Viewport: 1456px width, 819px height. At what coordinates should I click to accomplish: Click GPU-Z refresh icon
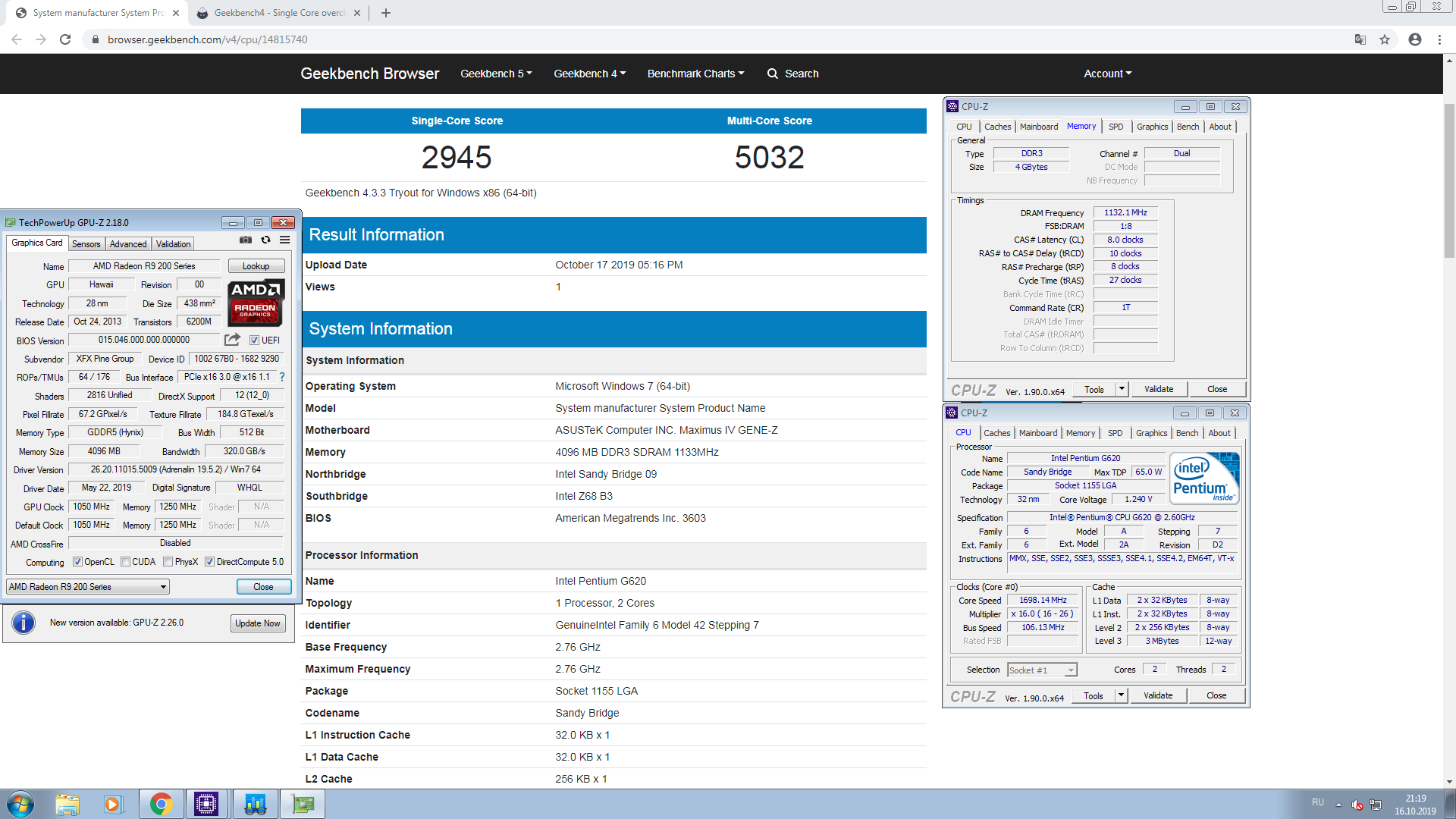pyautogui.click(x=265, y=240)
